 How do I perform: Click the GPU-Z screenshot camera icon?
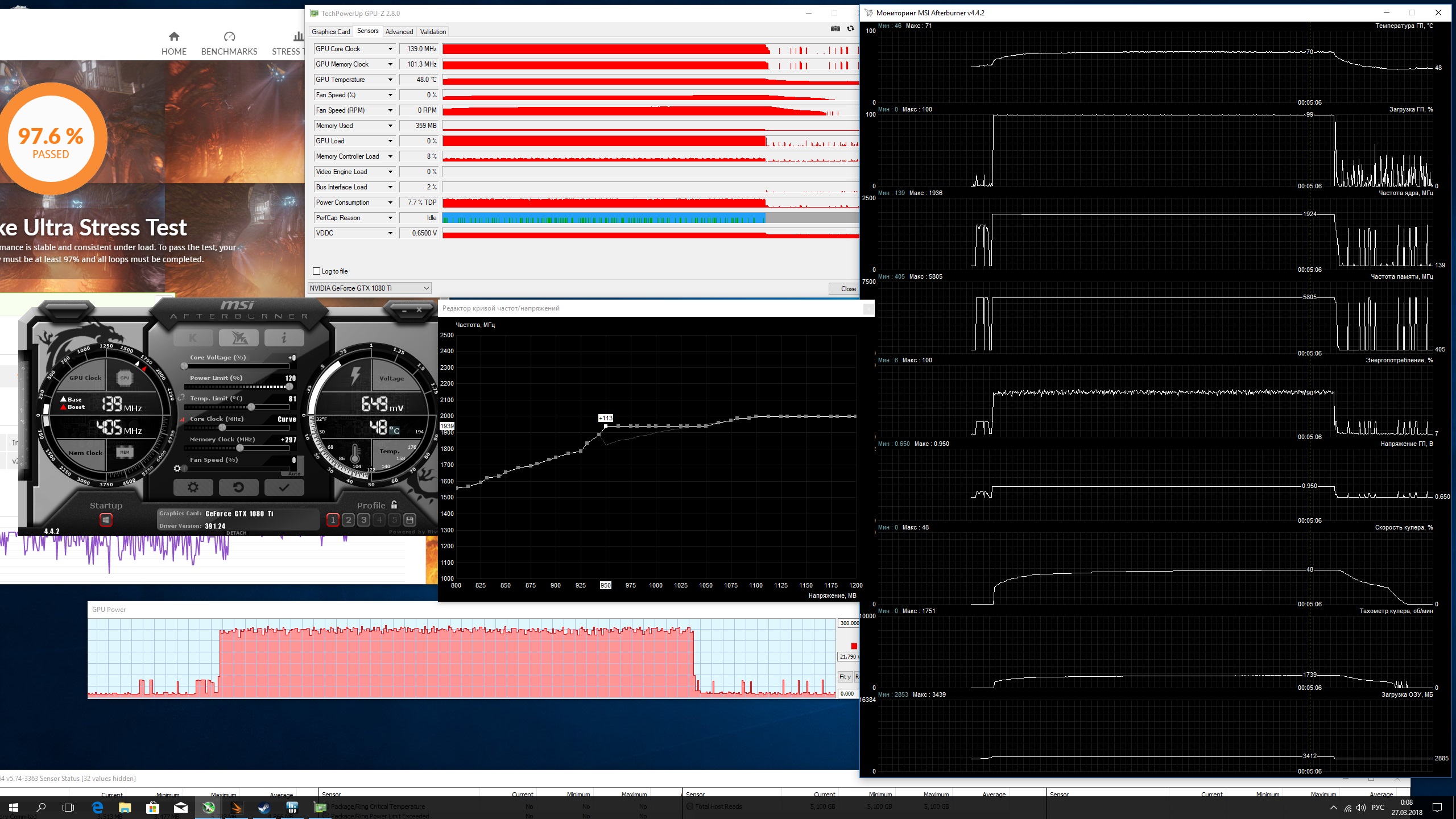[835, 29]
